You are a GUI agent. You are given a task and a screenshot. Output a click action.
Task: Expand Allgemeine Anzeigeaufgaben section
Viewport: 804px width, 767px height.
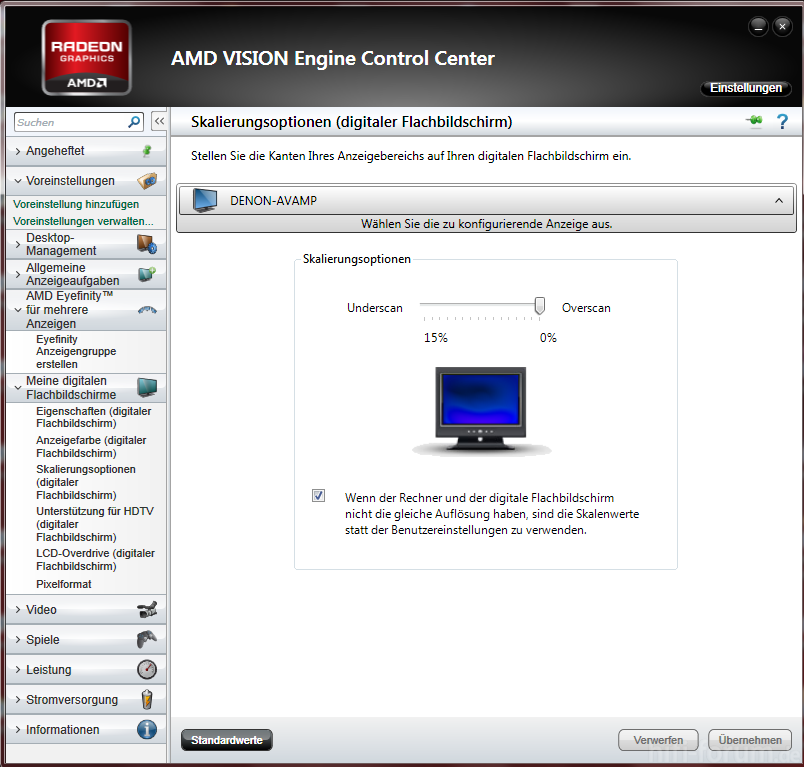[18, 274]
